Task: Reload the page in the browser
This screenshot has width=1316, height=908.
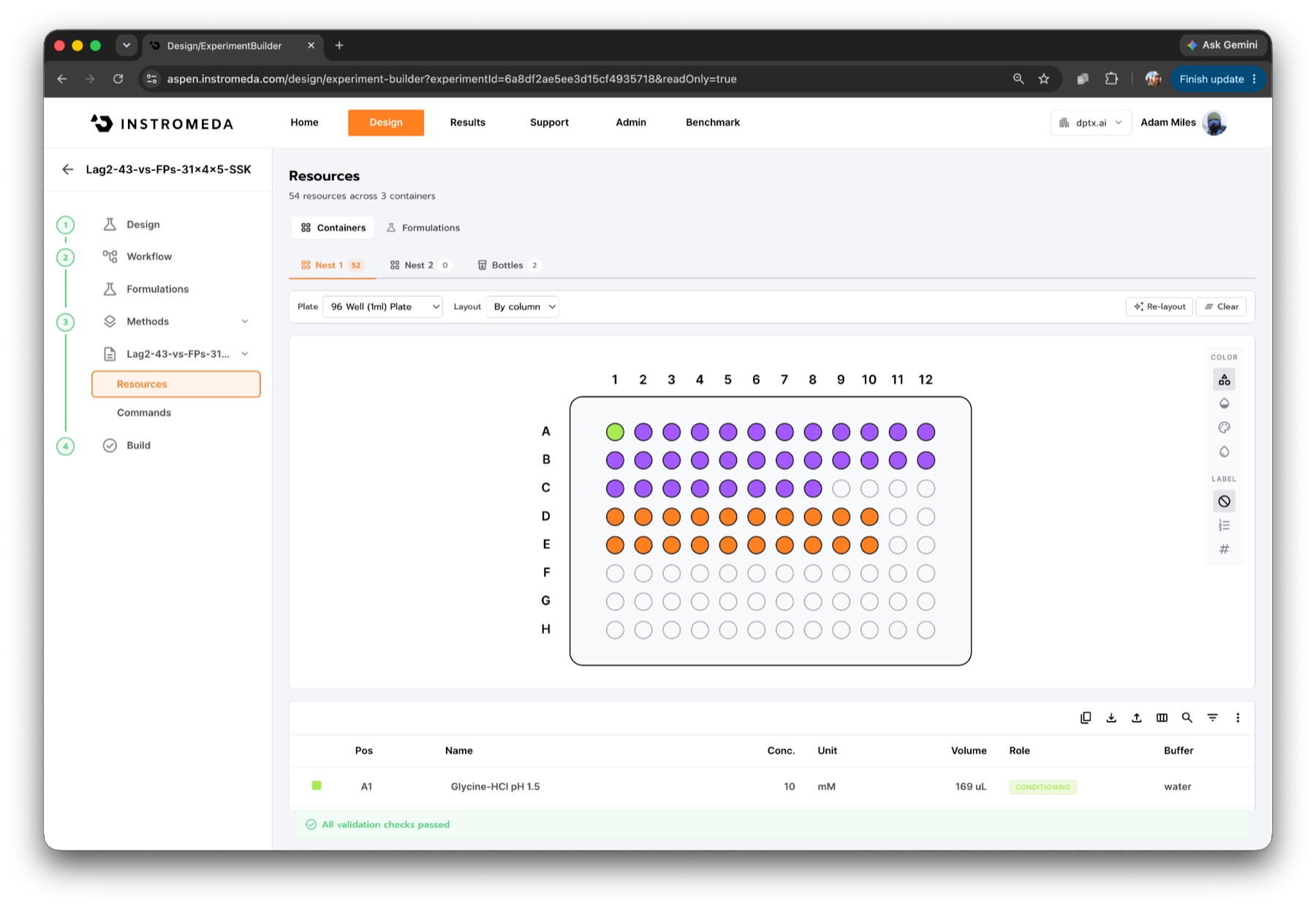Action: (118, 79)
